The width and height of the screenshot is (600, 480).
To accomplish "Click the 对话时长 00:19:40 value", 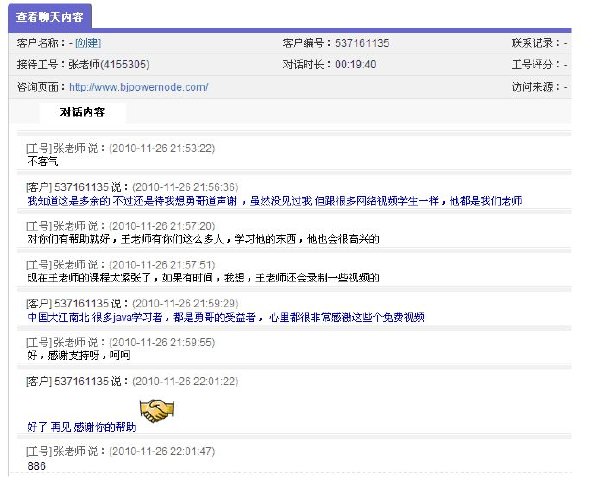I will point(355,64).
